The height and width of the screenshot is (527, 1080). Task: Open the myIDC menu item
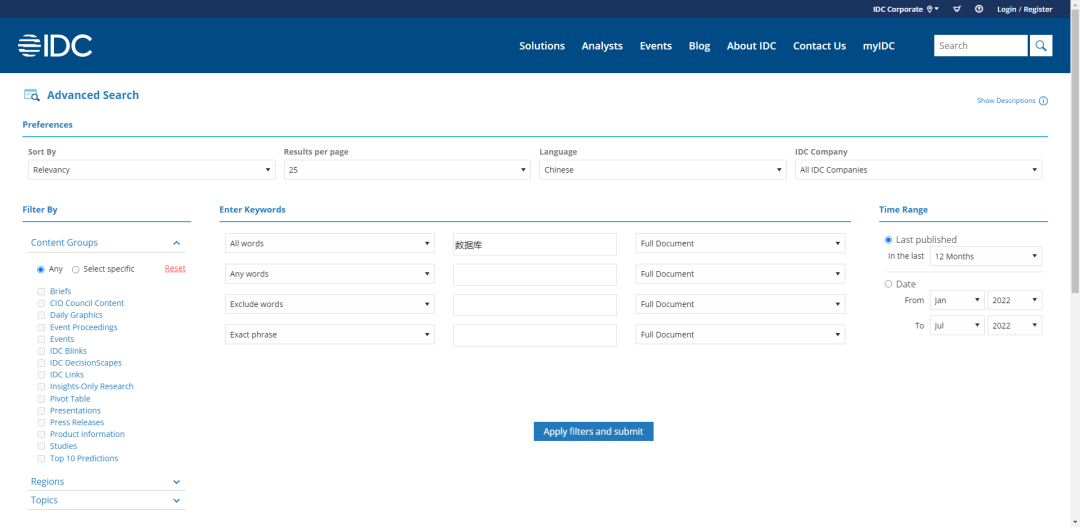[879, 45]
